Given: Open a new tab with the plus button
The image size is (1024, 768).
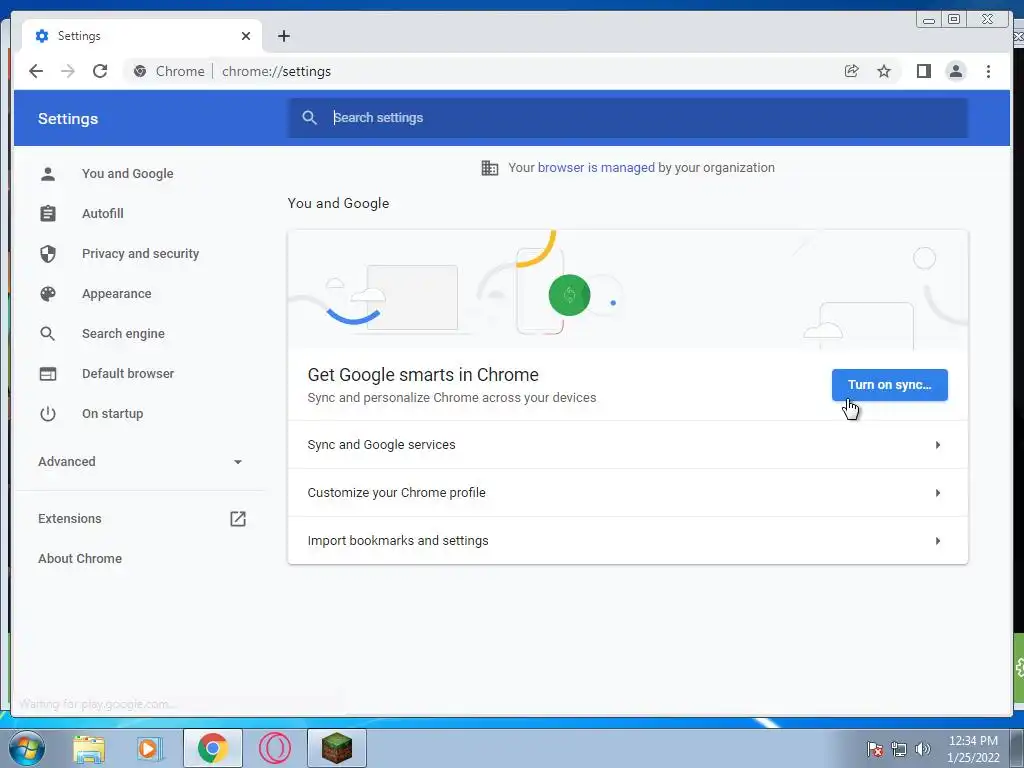Looking at the screenshot, I should [x=283, y=36].
